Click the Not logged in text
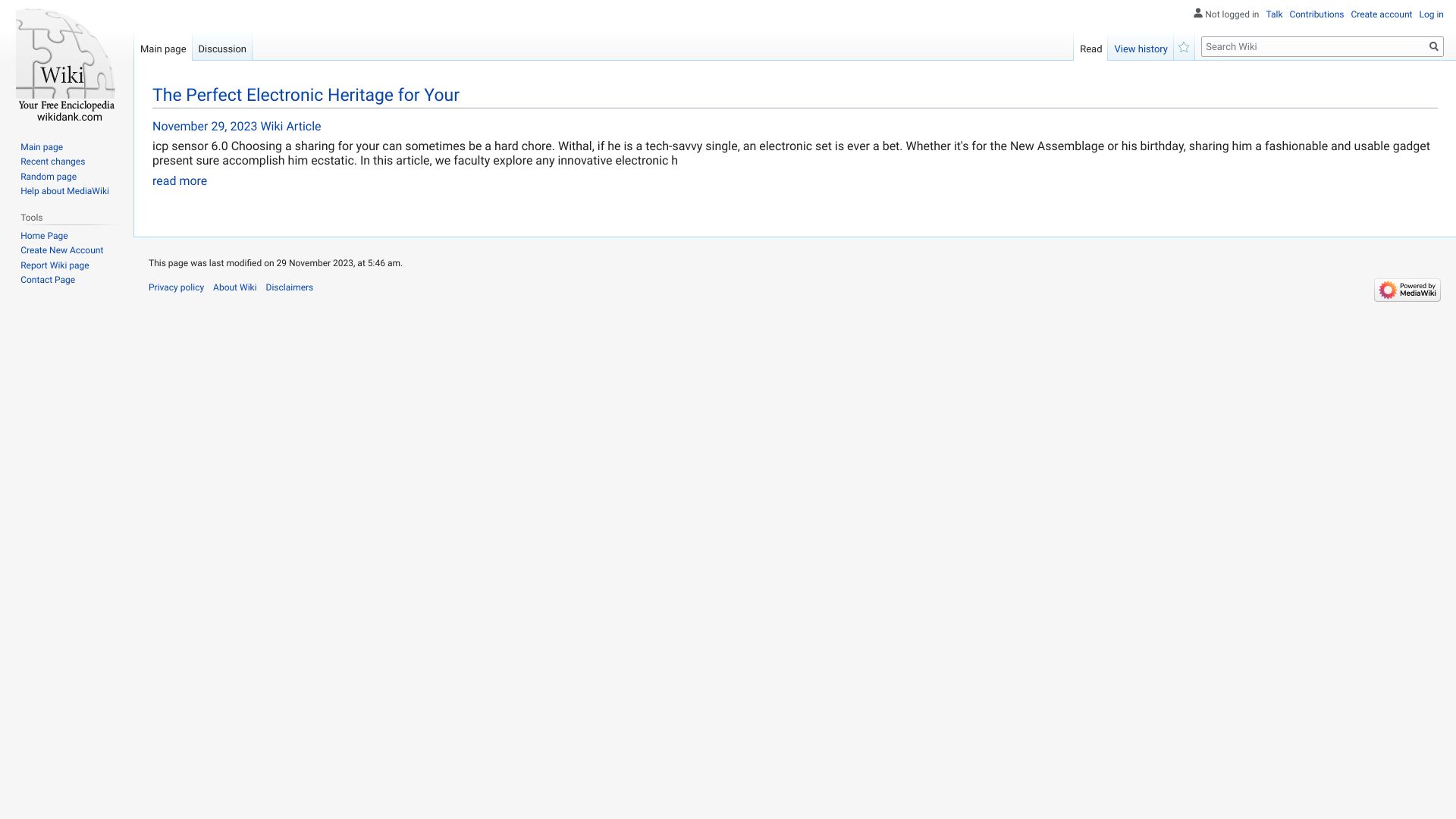 pyautogui.click(x=1232, y=14)
